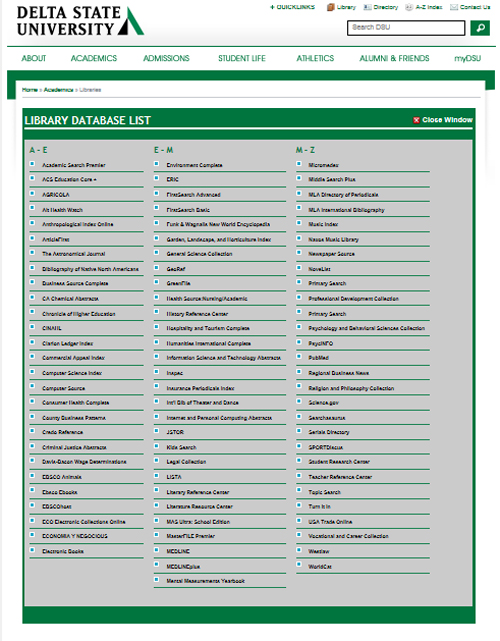The image size is (500, 641).
Task: Open Clarion Ledger Index link
Action: tap(67, 343)
